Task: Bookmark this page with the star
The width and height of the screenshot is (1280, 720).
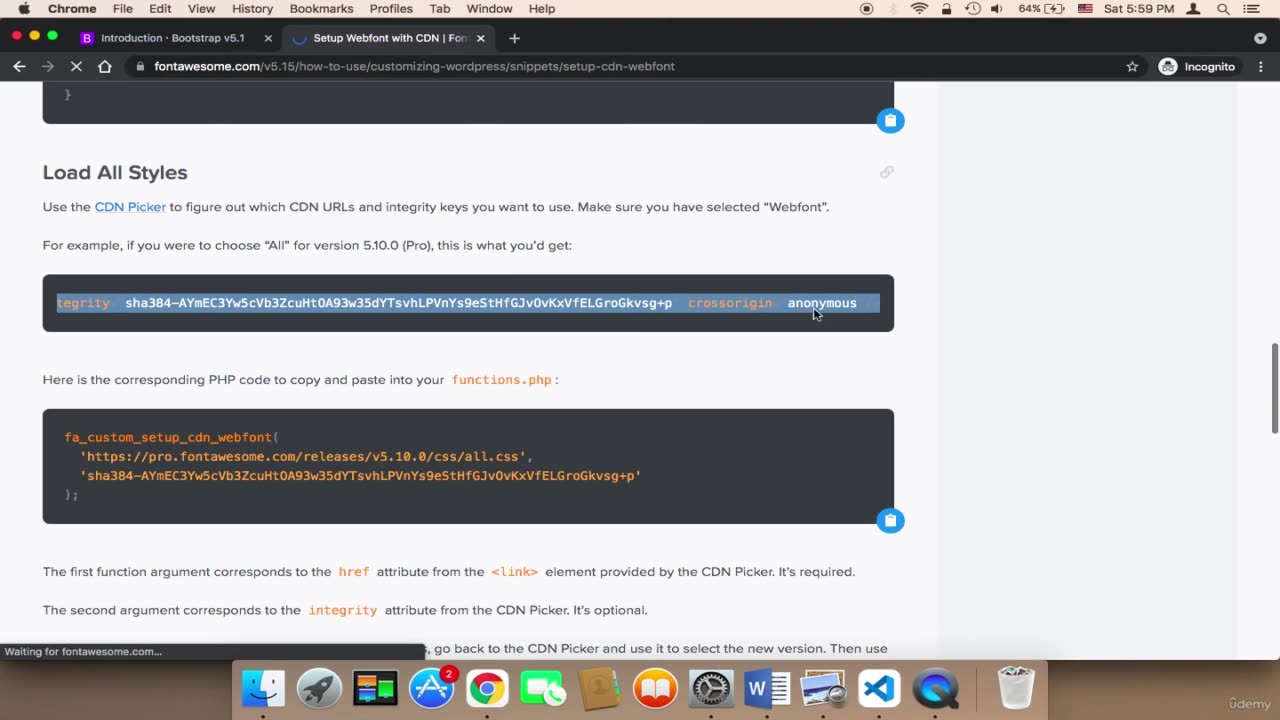Action: pyautogui.click(x=1132, y=66)
